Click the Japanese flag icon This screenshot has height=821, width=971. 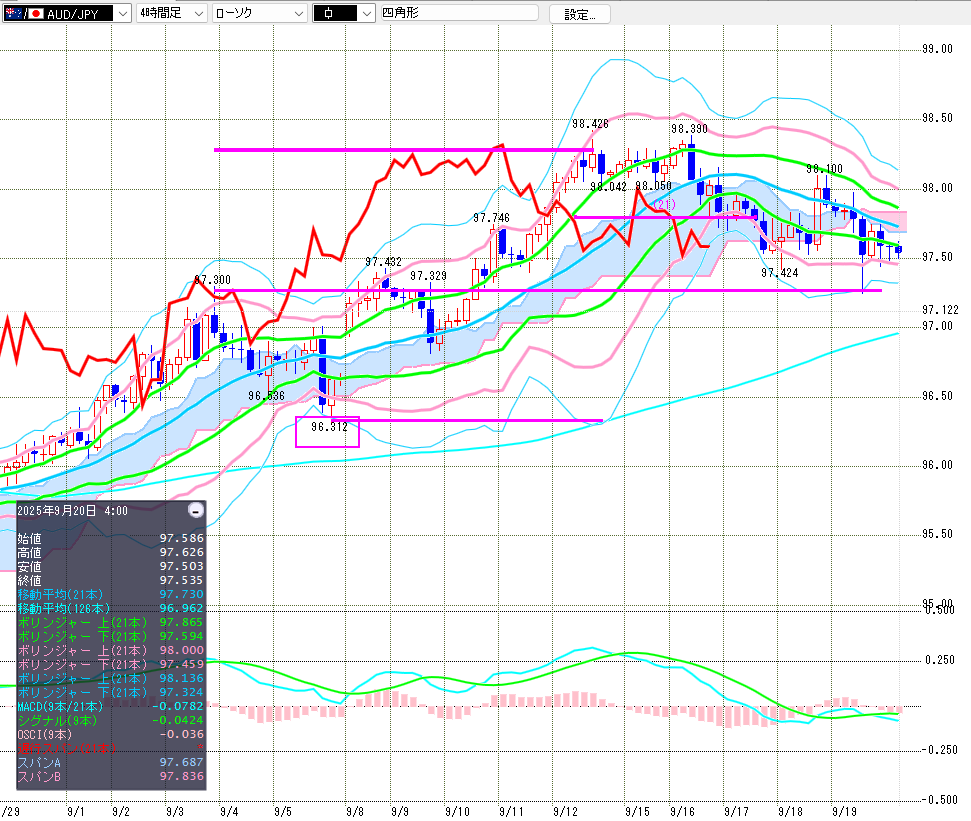pyautogui.click(x=36, y=14)
